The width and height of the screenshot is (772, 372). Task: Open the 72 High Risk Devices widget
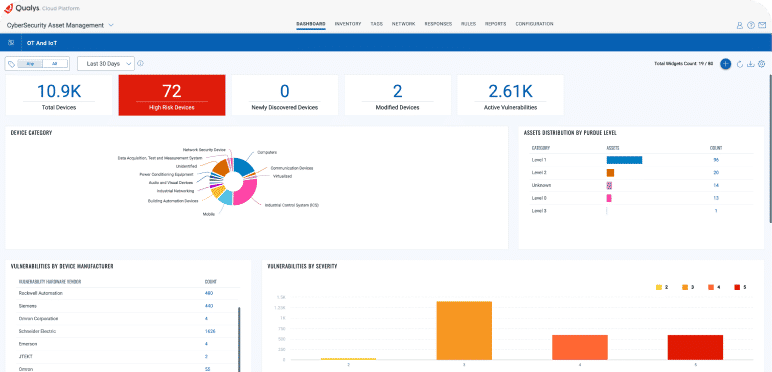(172, 95)
